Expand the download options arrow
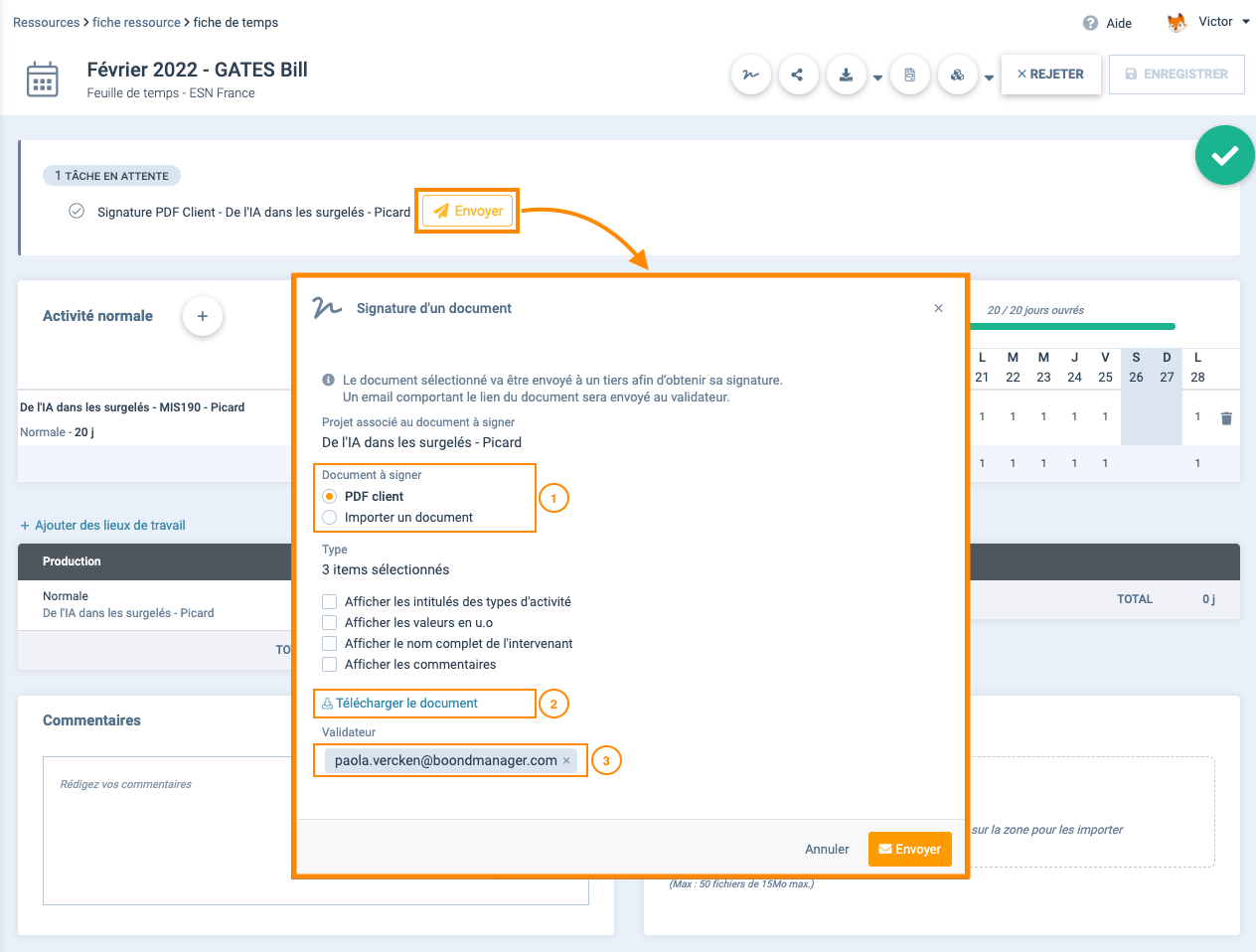The image size is (1256, 952). pyautogui.click(x=877, y=78)
